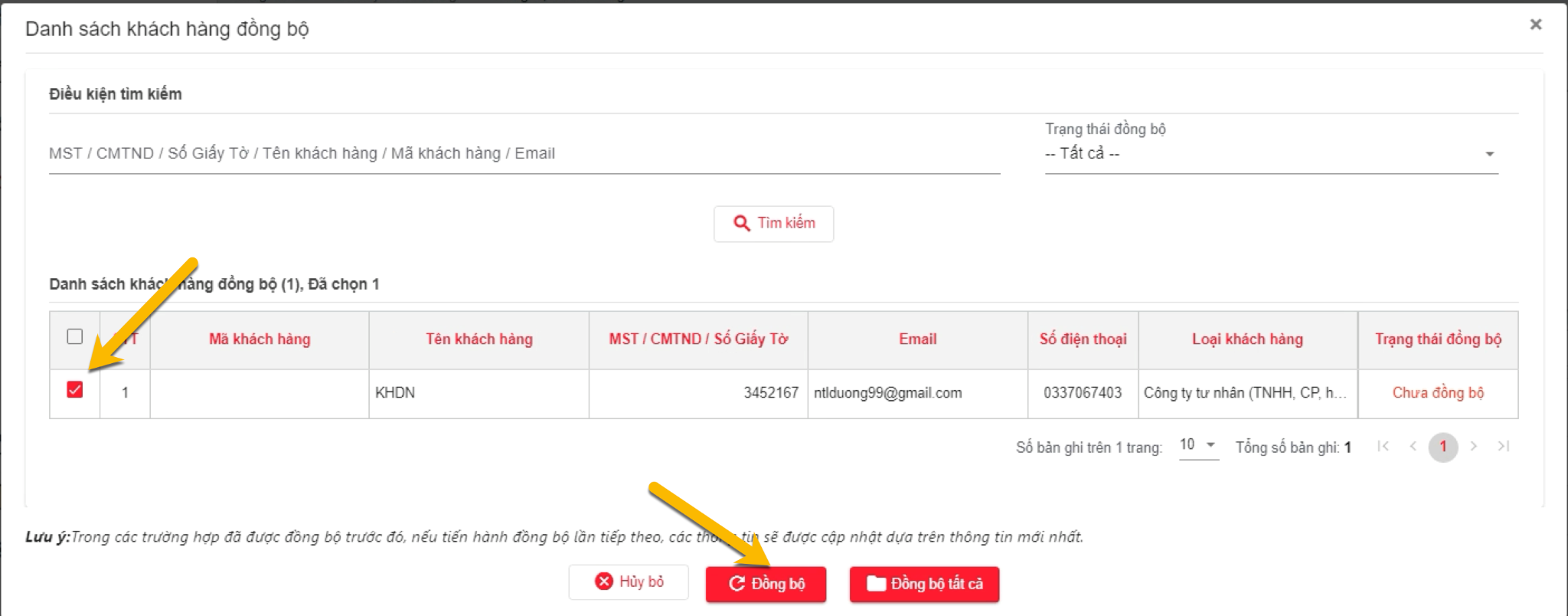
Task: Select page 1 in pagination
Action: point(1443,447)
